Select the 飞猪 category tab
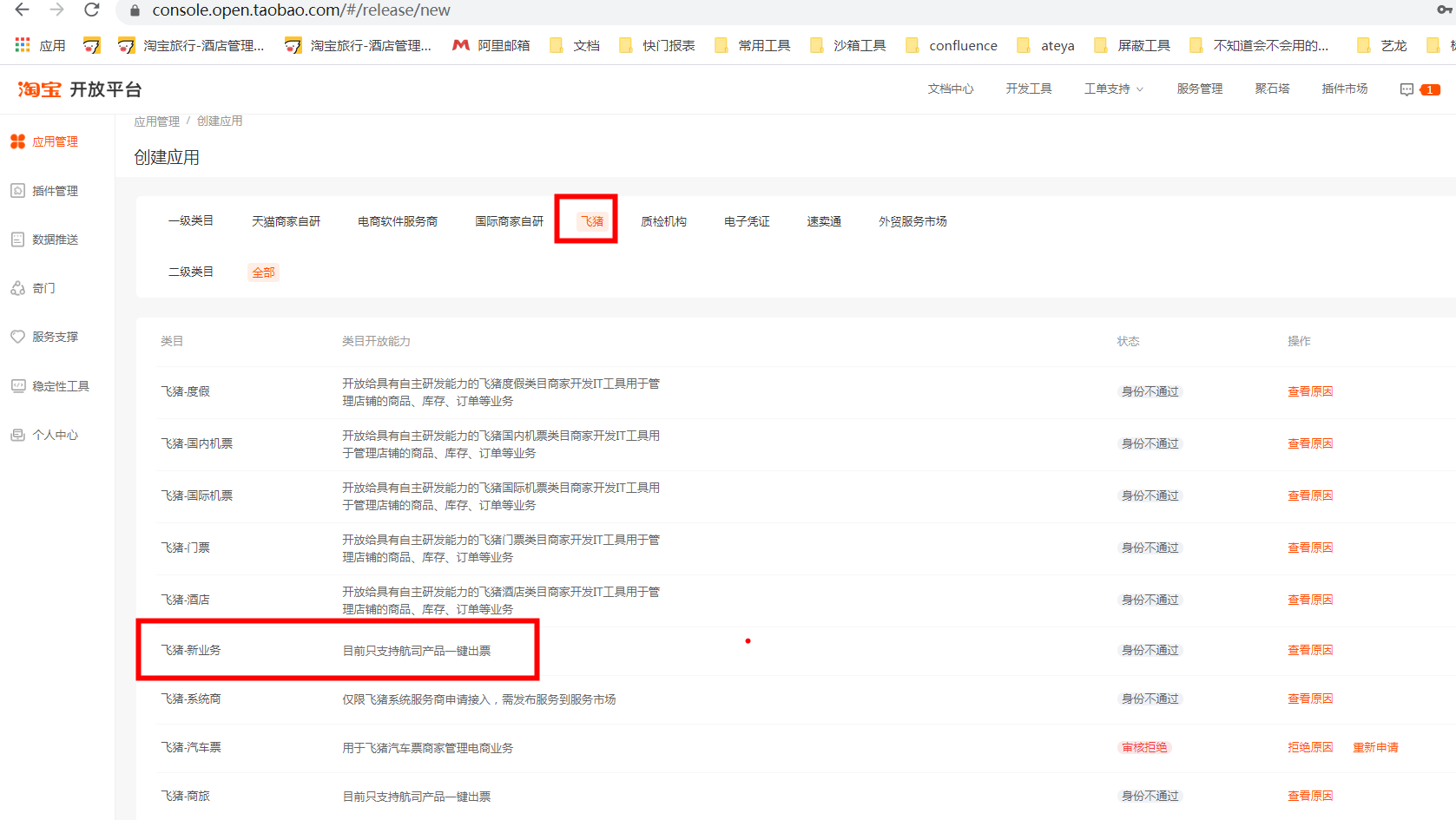Screen dimensions: 1456x820 (x=592, y=221)
